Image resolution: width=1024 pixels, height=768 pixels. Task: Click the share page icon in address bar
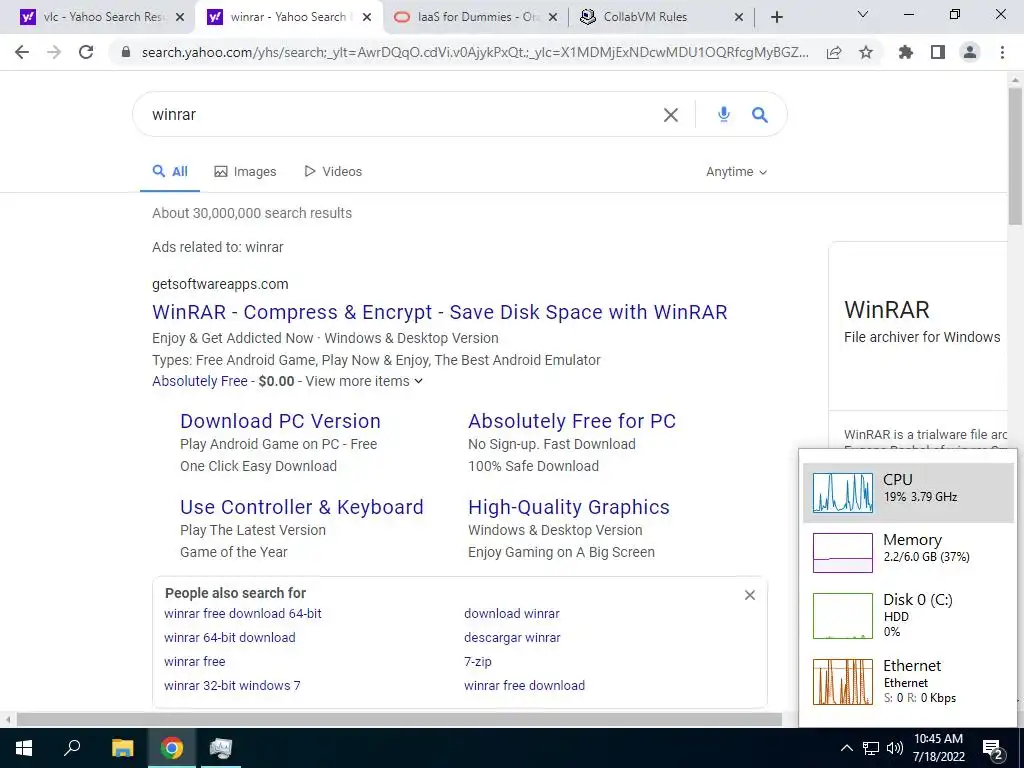(834, 53)
